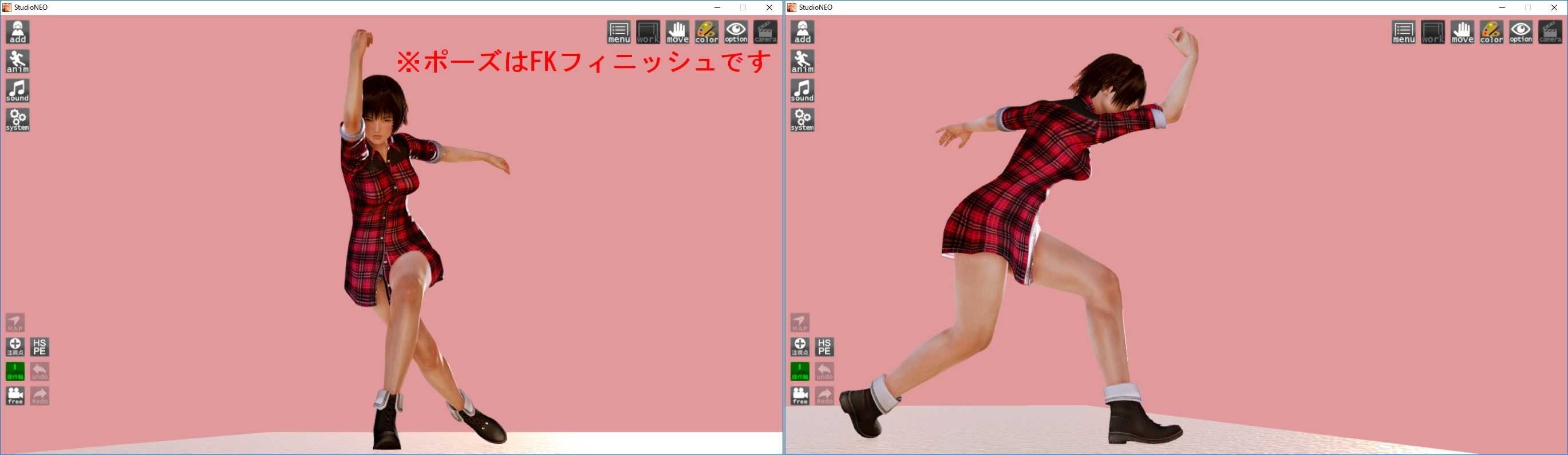Click the MAP icon in right window
The height and width of the screenshot is (455, 1568).
pyautogui.click(x=800, y=322)
